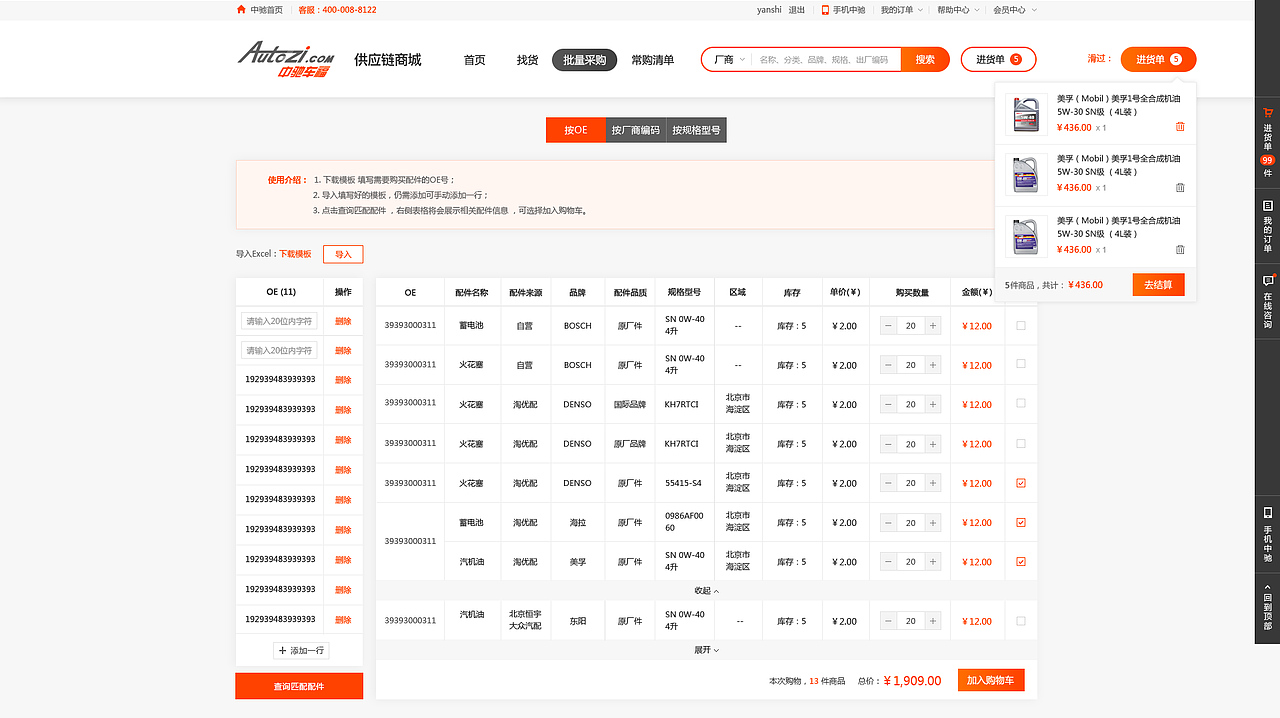Expand the 帮助中心 top menu
Viewport: 1280px width, 718px height.
pyautogui.click(x=957, y=10)
